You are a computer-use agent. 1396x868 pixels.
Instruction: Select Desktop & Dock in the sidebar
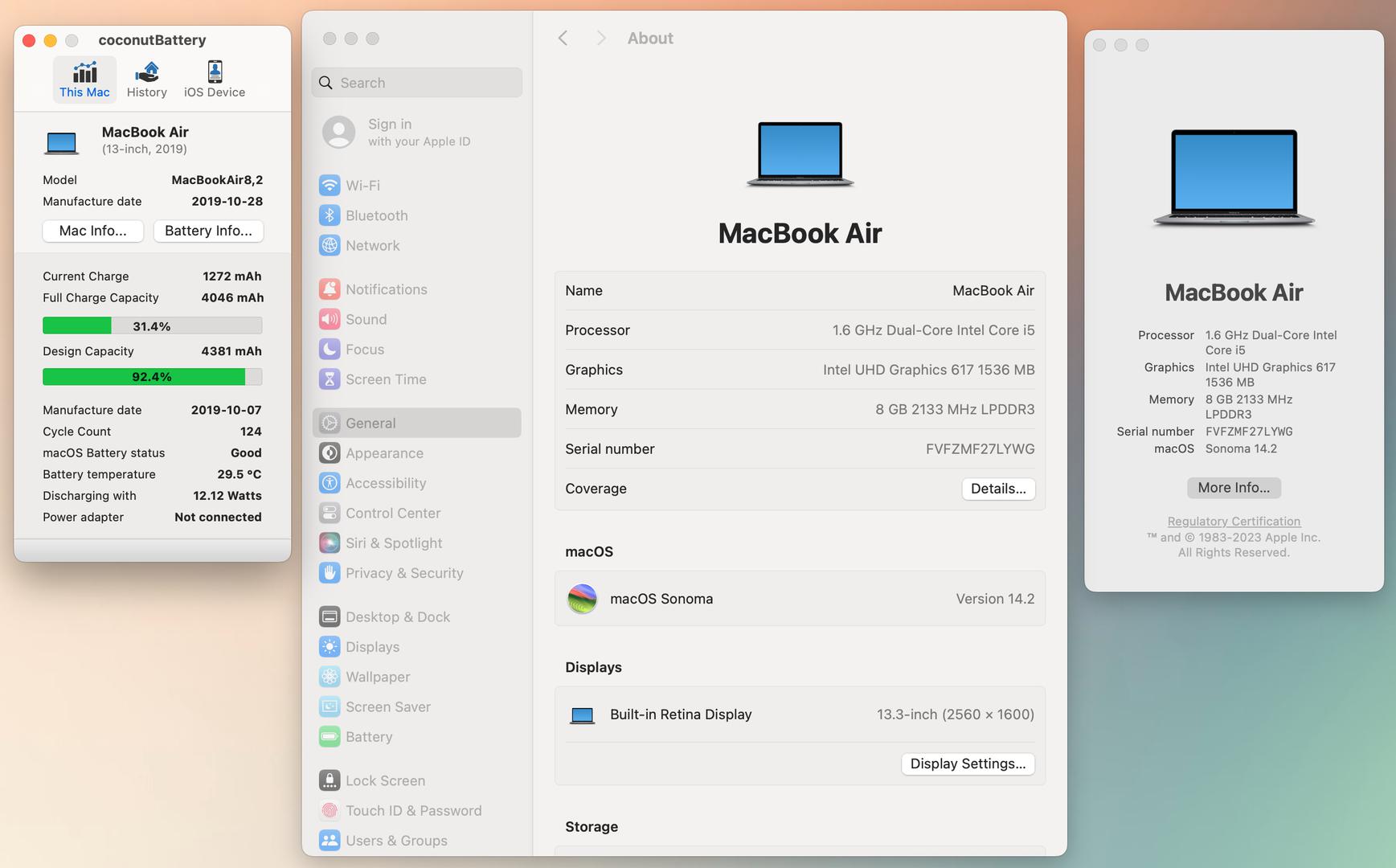(397, 617)
